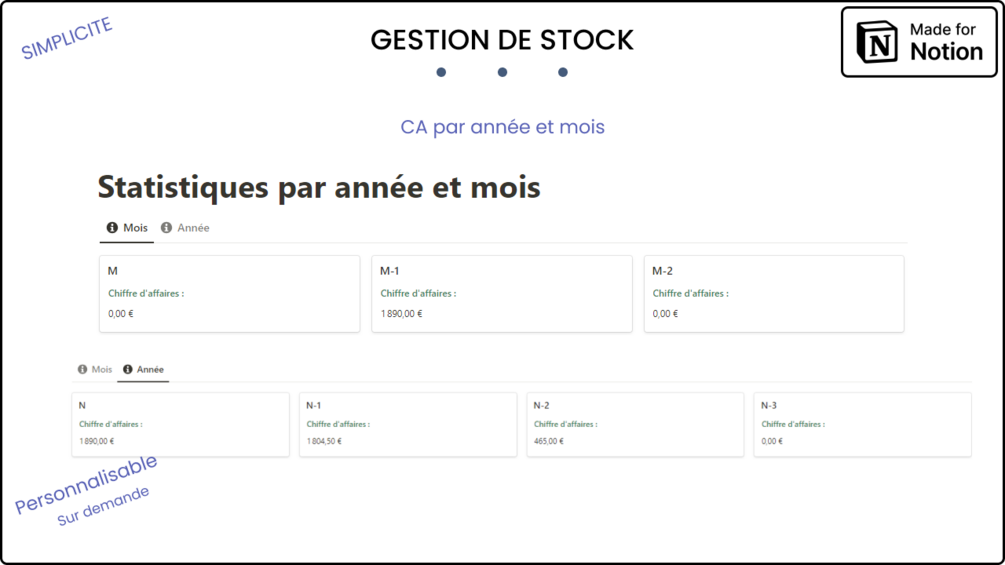Select the lower Mois tab
The height and width of the screenshot is (565, 1005).
(102, 370)
